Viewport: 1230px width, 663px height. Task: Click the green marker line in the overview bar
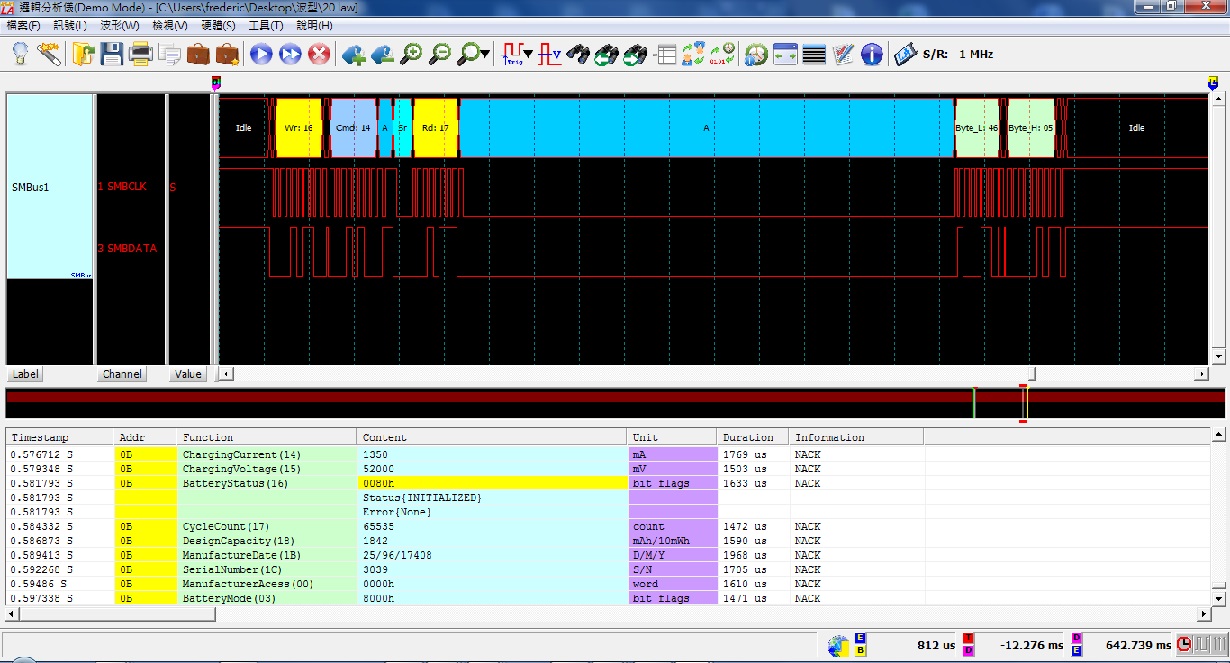(973, 403)
